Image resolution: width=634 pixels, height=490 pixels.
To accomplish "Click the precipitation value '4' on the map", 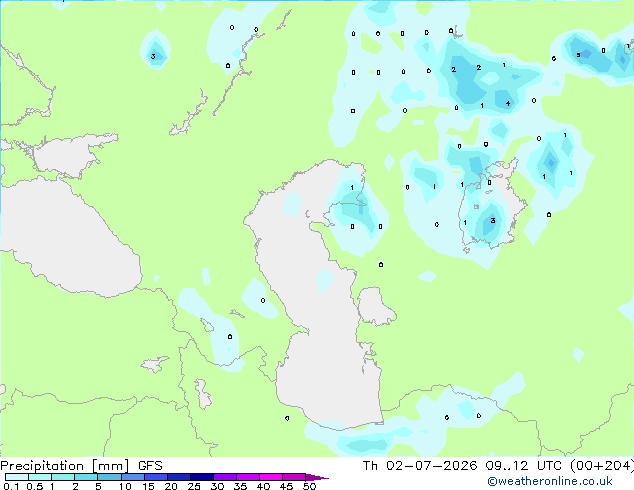I will coord(508,104).
